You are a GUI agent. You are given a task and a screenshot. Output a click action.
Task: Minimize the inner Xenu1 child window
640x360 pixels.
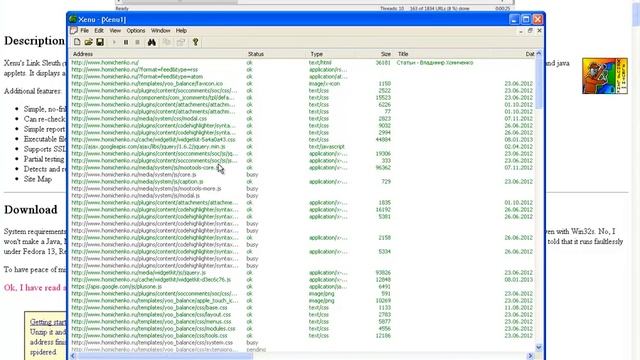[521, 31]
